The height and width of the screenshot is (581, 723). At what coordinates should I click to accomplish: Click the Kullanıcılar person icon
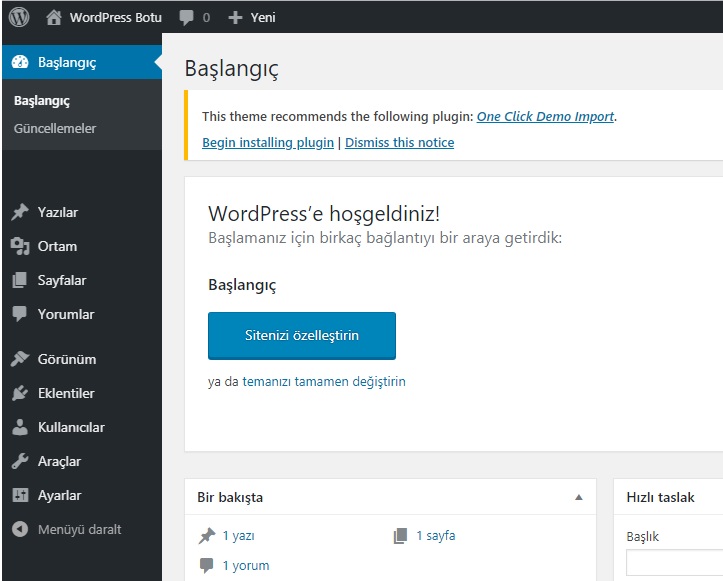point(20,427)
